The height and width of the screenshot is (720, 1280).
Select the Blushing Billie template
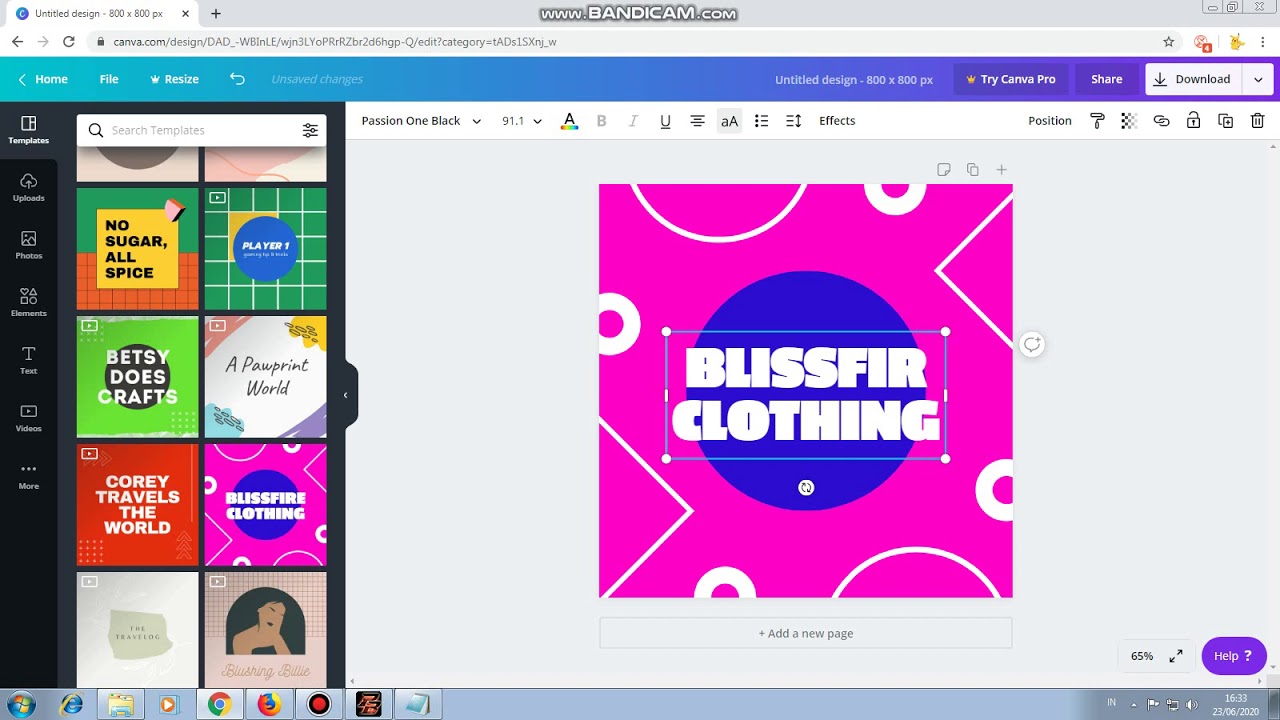click(265, 629)
